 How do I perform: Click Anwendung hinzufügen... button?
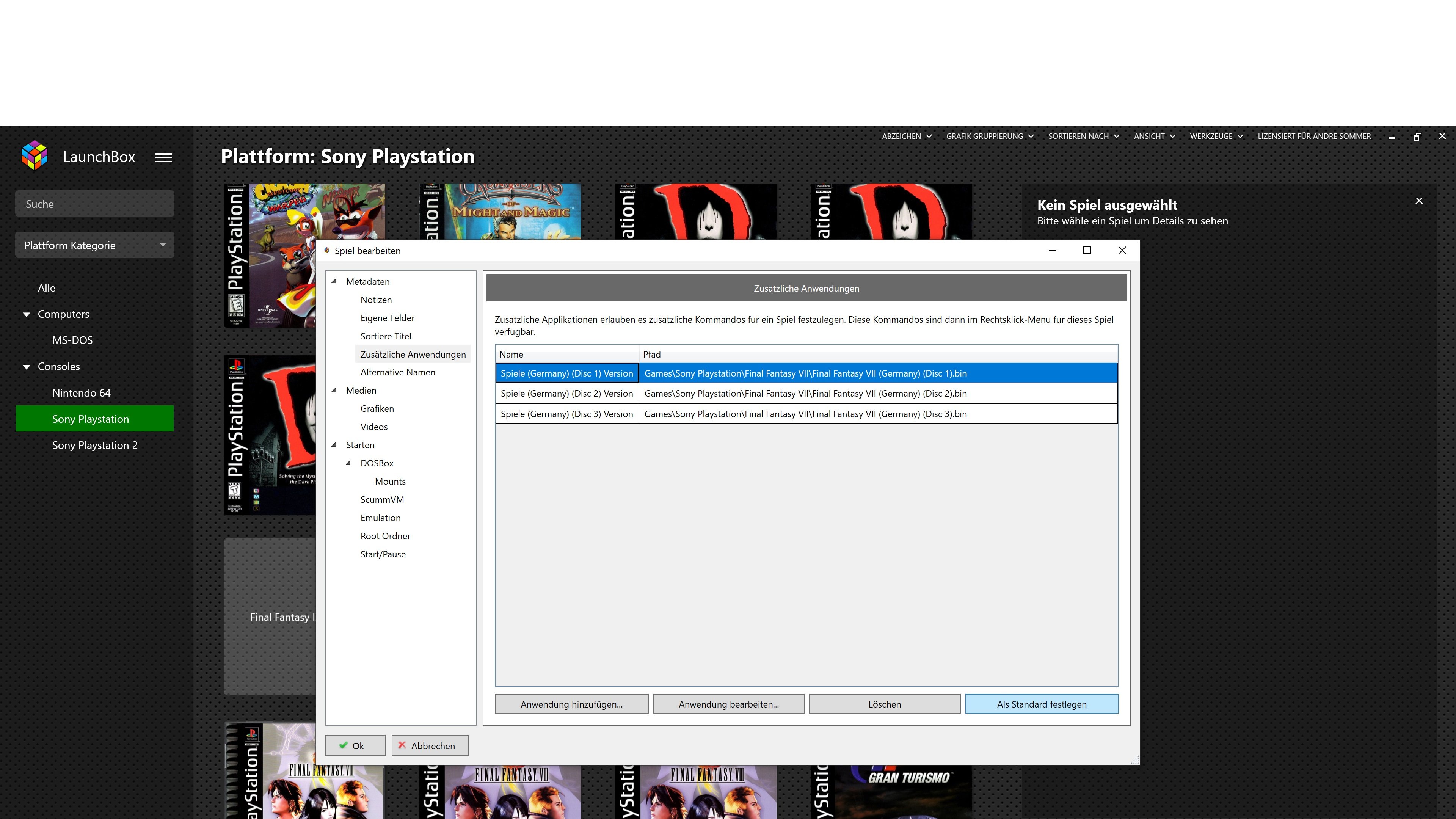pyautogui.click(x=571, y=704)
